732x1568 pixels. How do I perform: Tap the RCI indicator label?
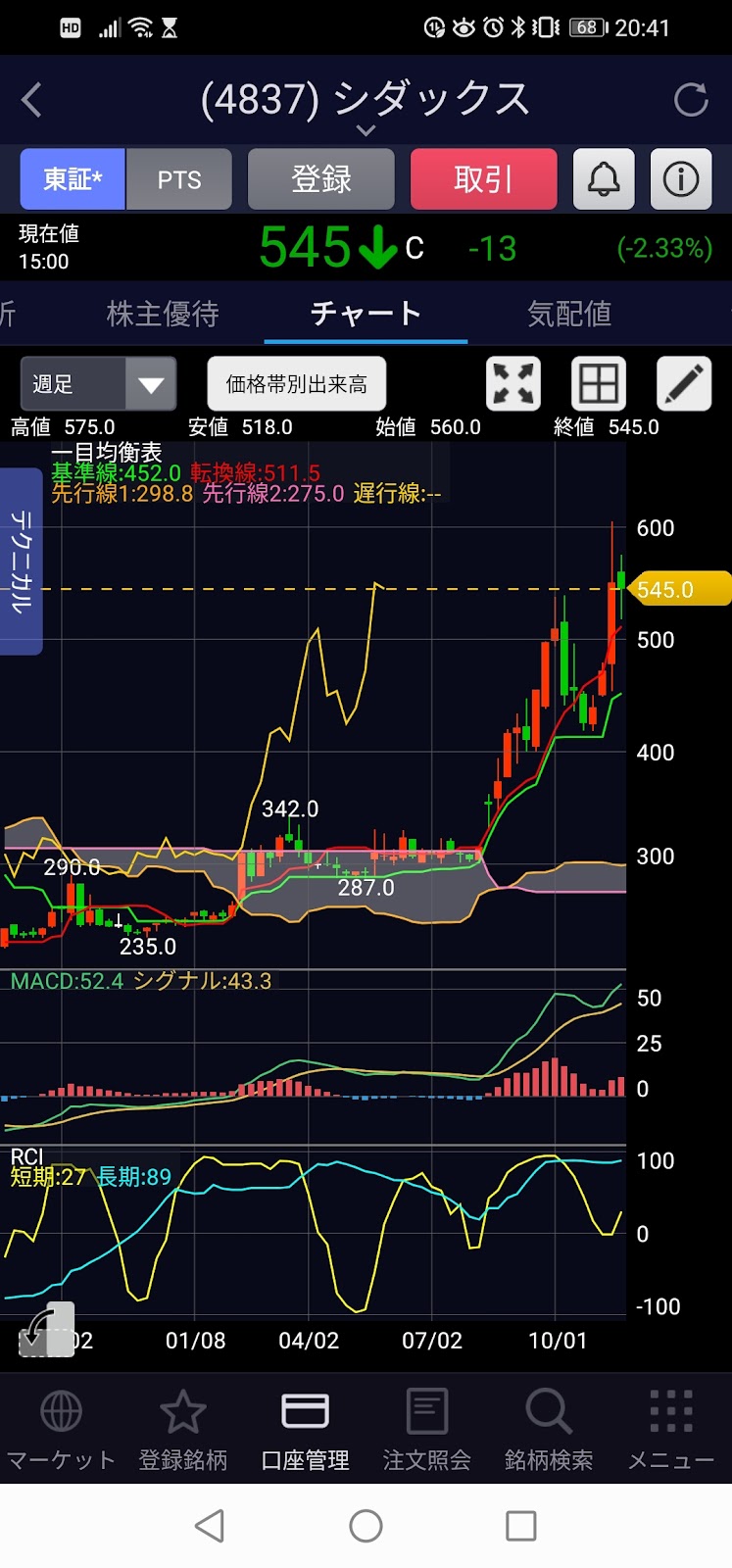pos(26,1157)
